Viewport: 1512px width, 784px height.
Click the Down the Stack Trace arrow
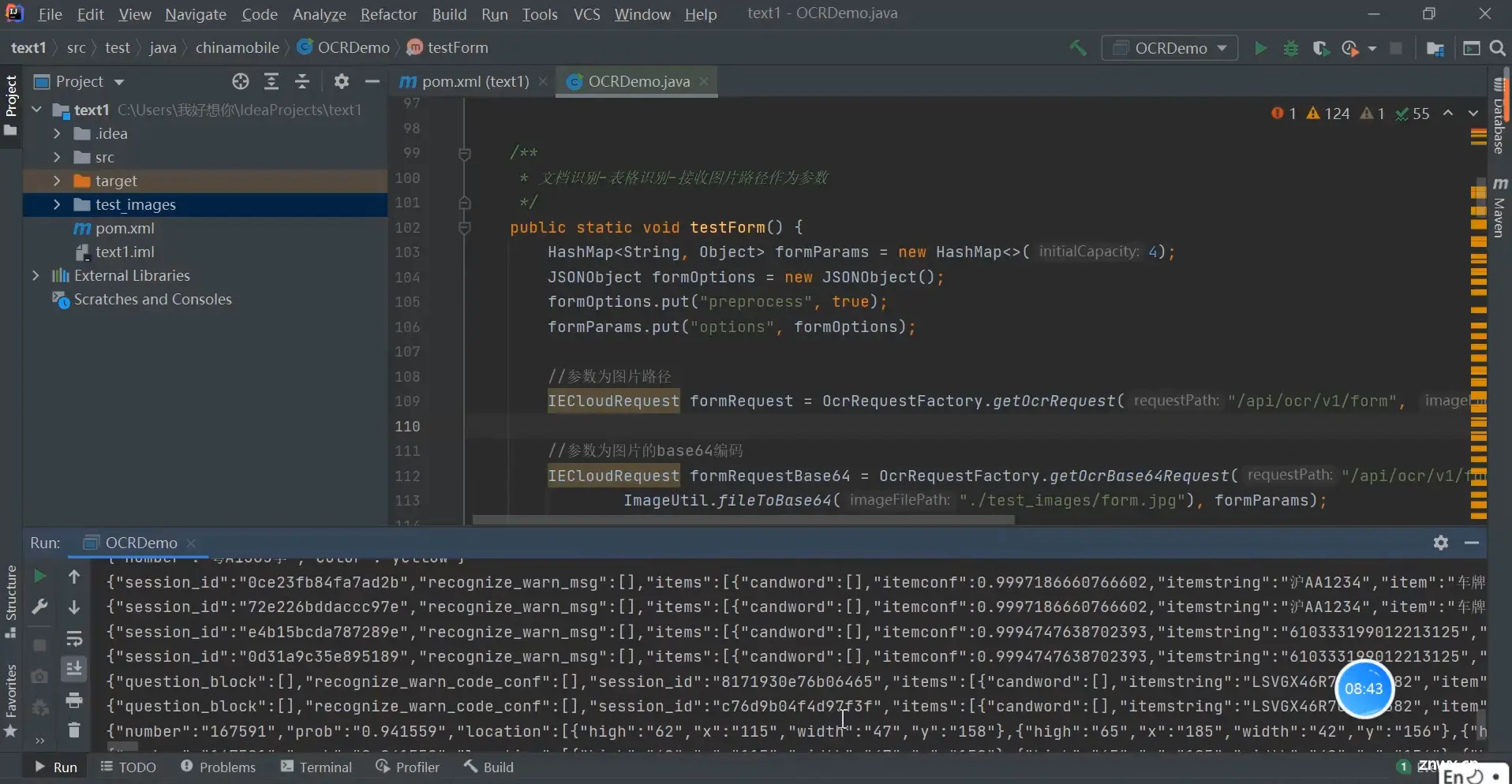[74, 607]
